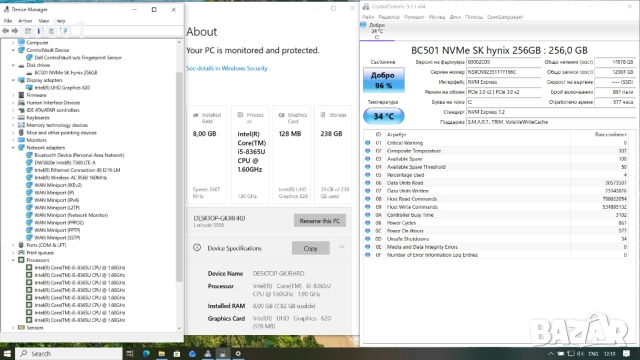Select Bluetooth Device Personal Area Network icon
640x360 pixels.
[29, 155]
